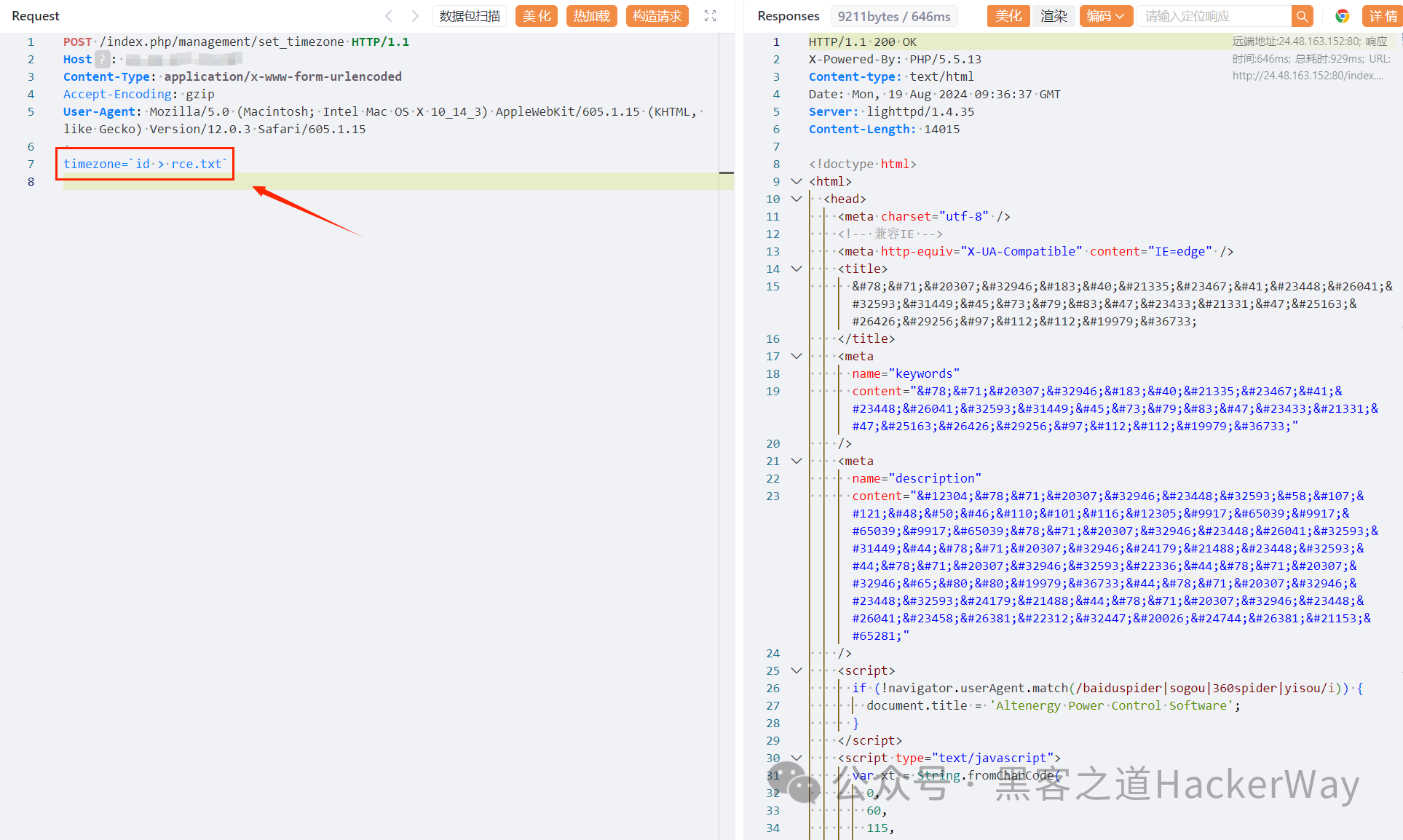
Task: Click the 9211bytes / 646ms size label
Action: 894,16
